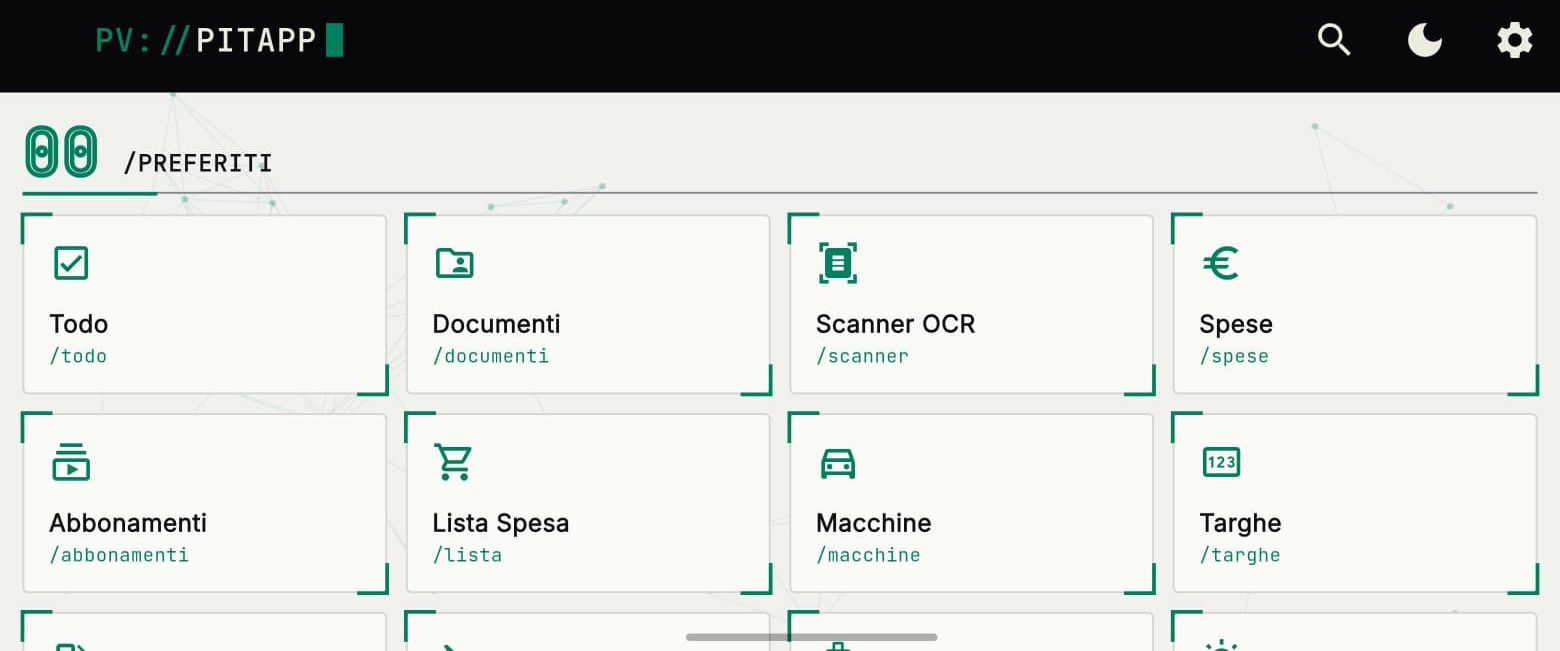
Task: Open the search magnifier icon
Action: (x=1334, y=40)
